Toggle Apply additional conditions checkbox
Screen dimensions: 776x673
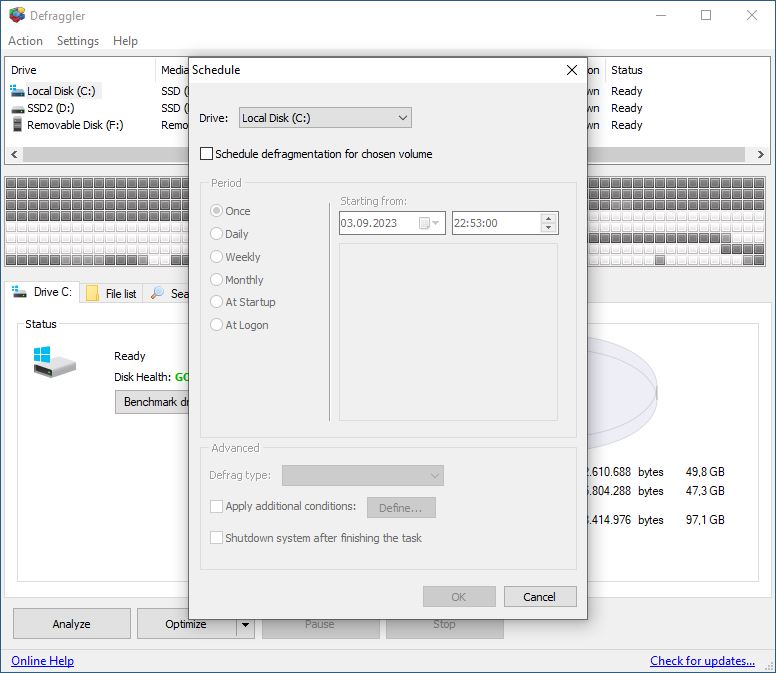coord(216,506)
